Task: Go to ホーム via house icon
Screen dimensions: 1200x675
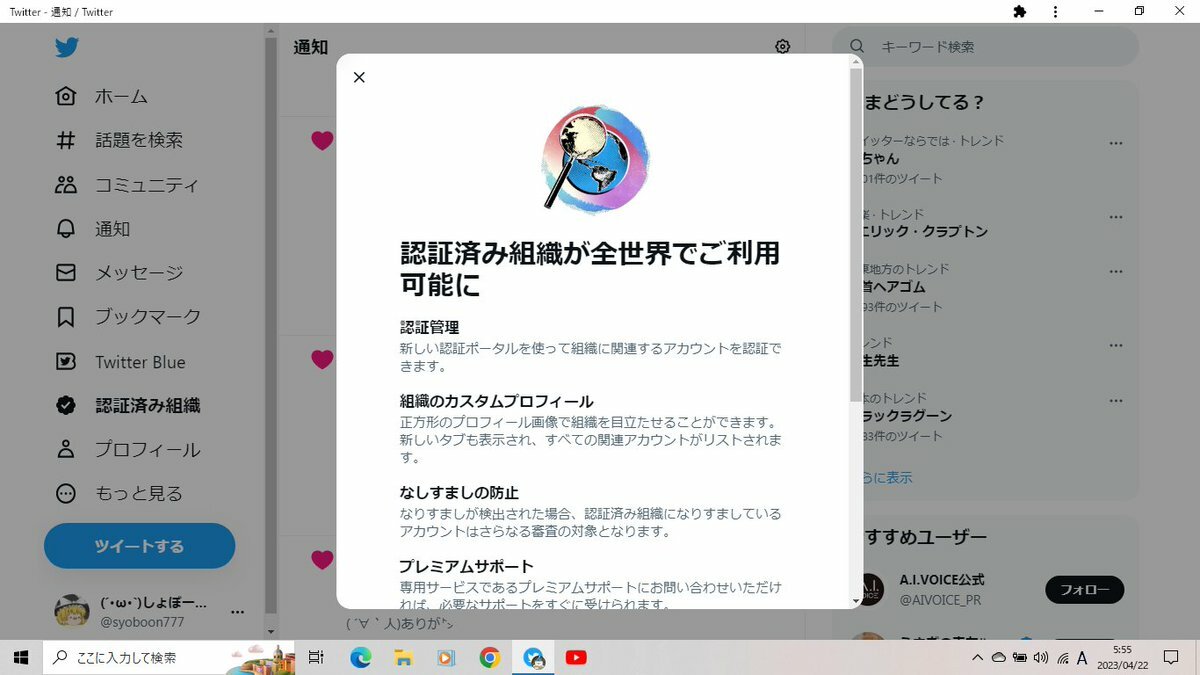Action: coord(66,96)
